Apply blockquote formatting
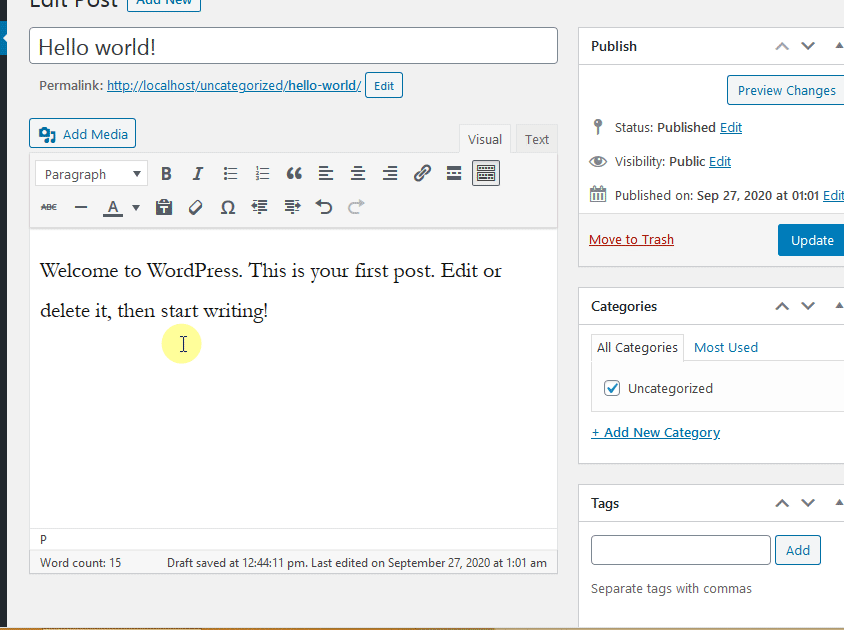This screenshot has width=844, height=630. [293, 173]
